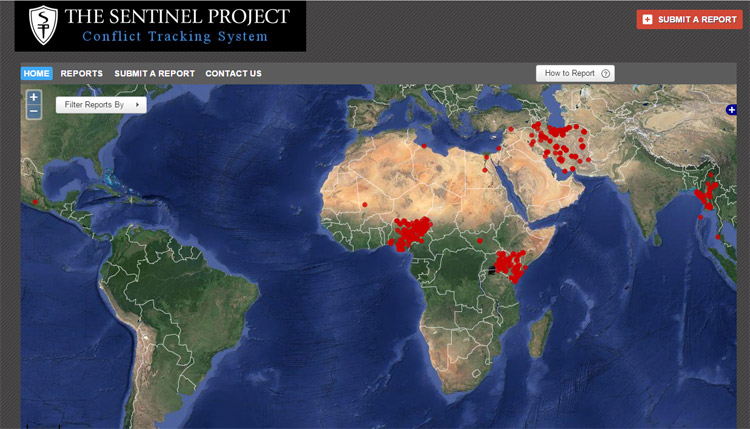This screenshot has height=429, width=750.
Task: Click the lone red marker in the Sahara
Action: [x=365, y=204]
